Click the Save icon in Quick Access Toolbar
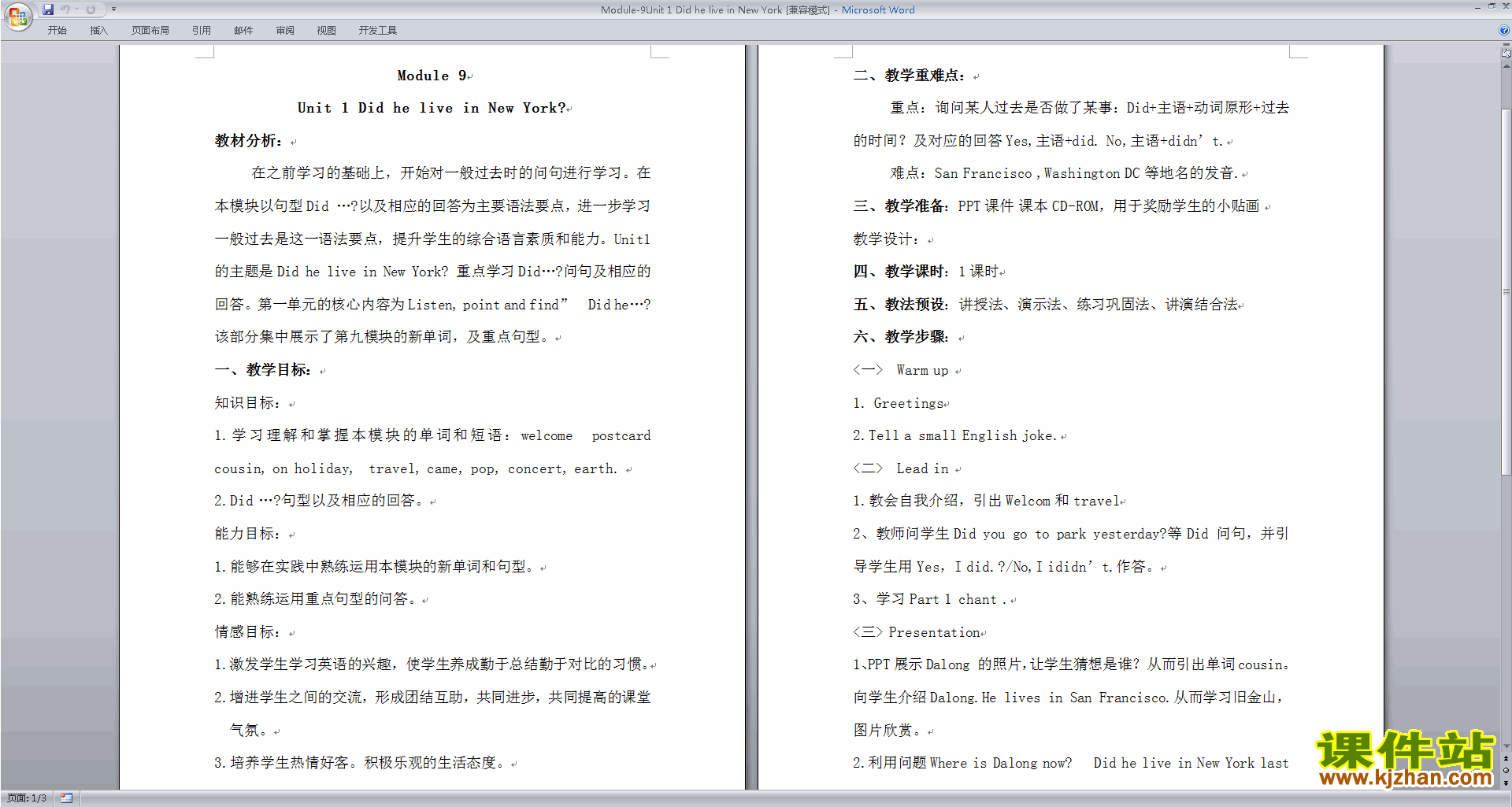Image resolution: width=1512 pixels, height=807 pixels. (48, 9)
